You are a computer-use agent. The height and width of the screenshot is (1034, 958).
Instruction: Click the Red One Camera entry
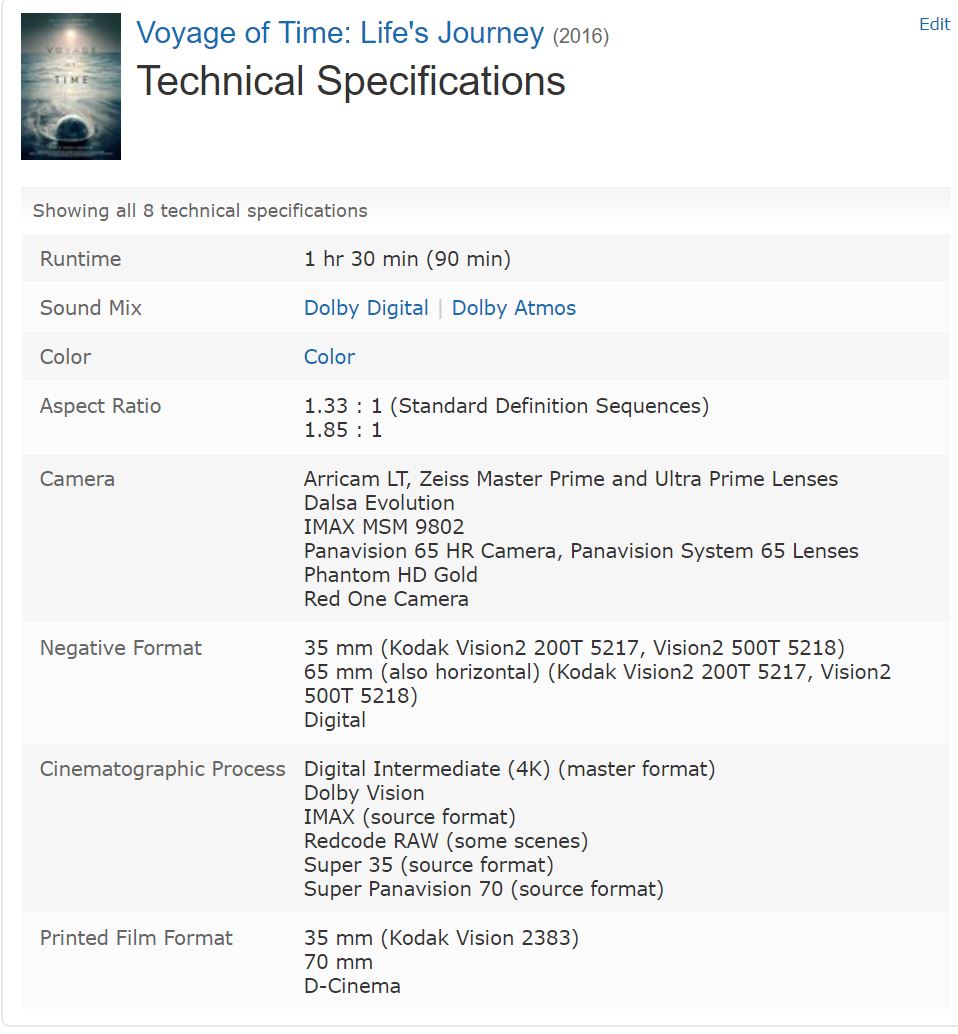click(386, 599)
